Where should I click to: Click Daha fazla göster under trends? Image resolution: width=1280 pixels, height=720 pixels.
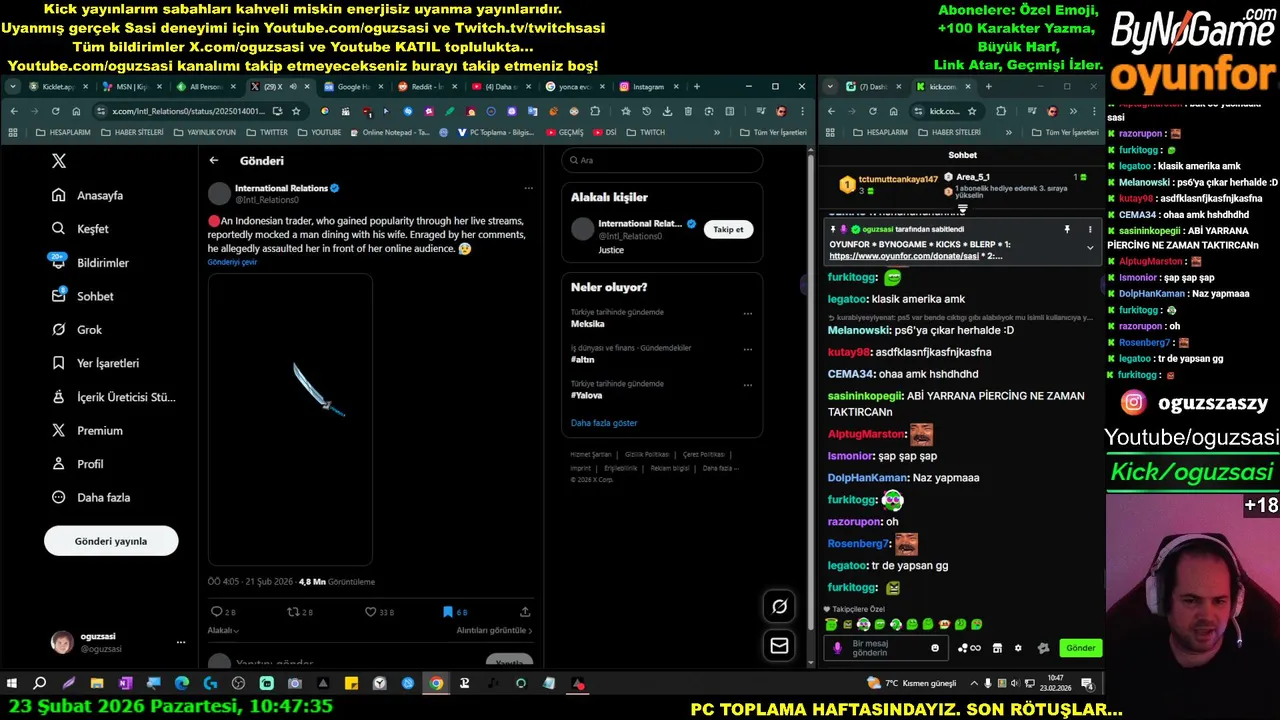coord(604,423)
